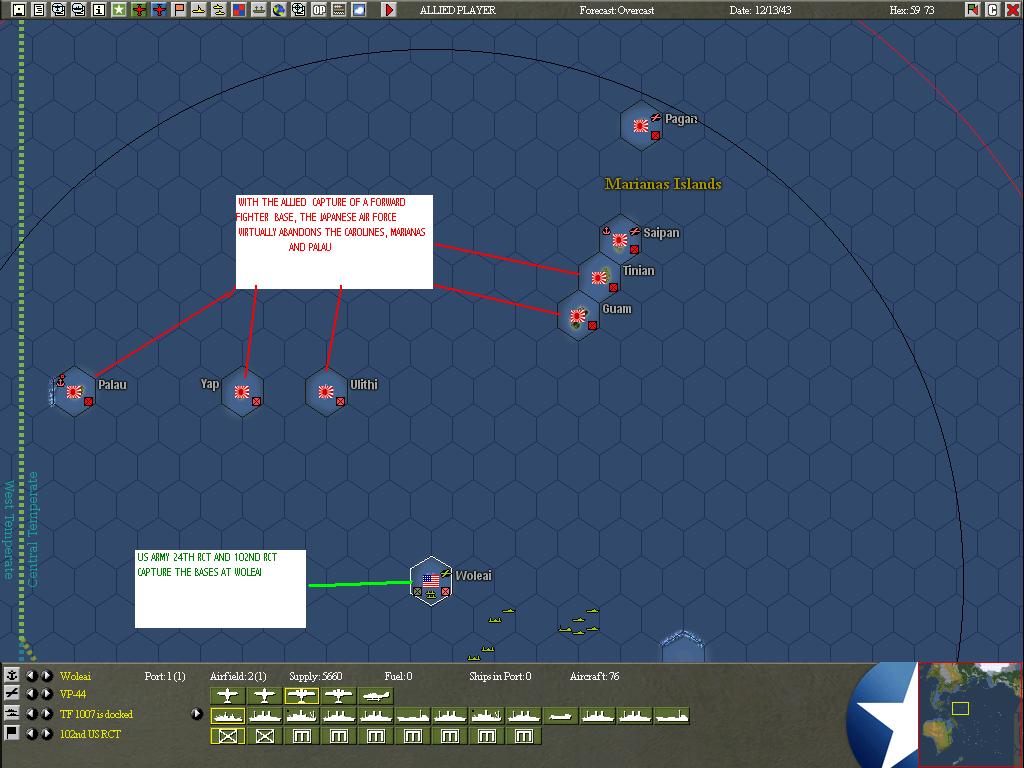
Task: Click the cloud weather toolbar icon
Action: [359, 10]
